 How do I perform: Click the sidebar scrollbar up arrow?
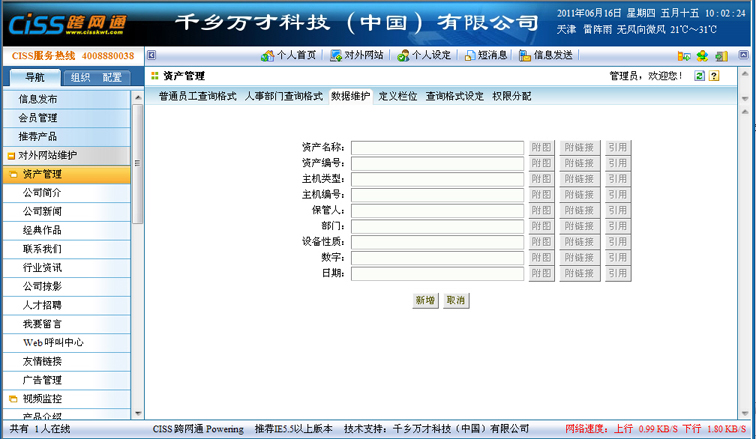pos(138,97)
